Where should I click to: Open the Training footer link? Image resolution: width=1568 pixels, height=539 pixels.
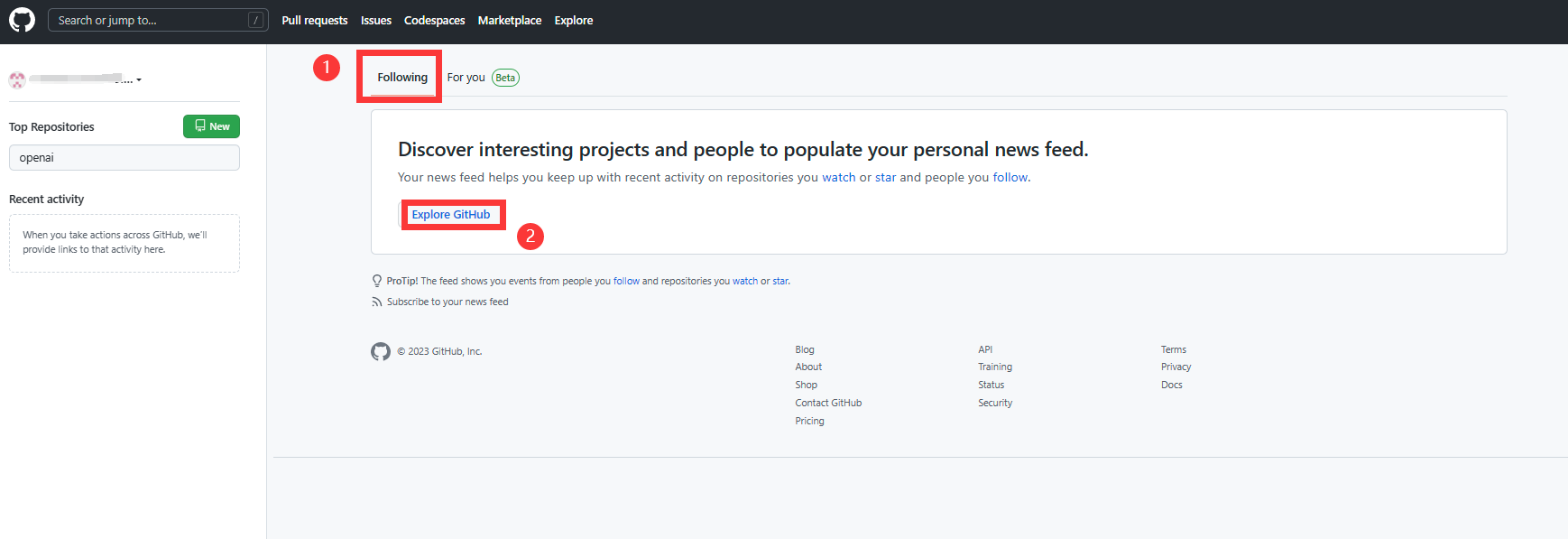(995, 367)
